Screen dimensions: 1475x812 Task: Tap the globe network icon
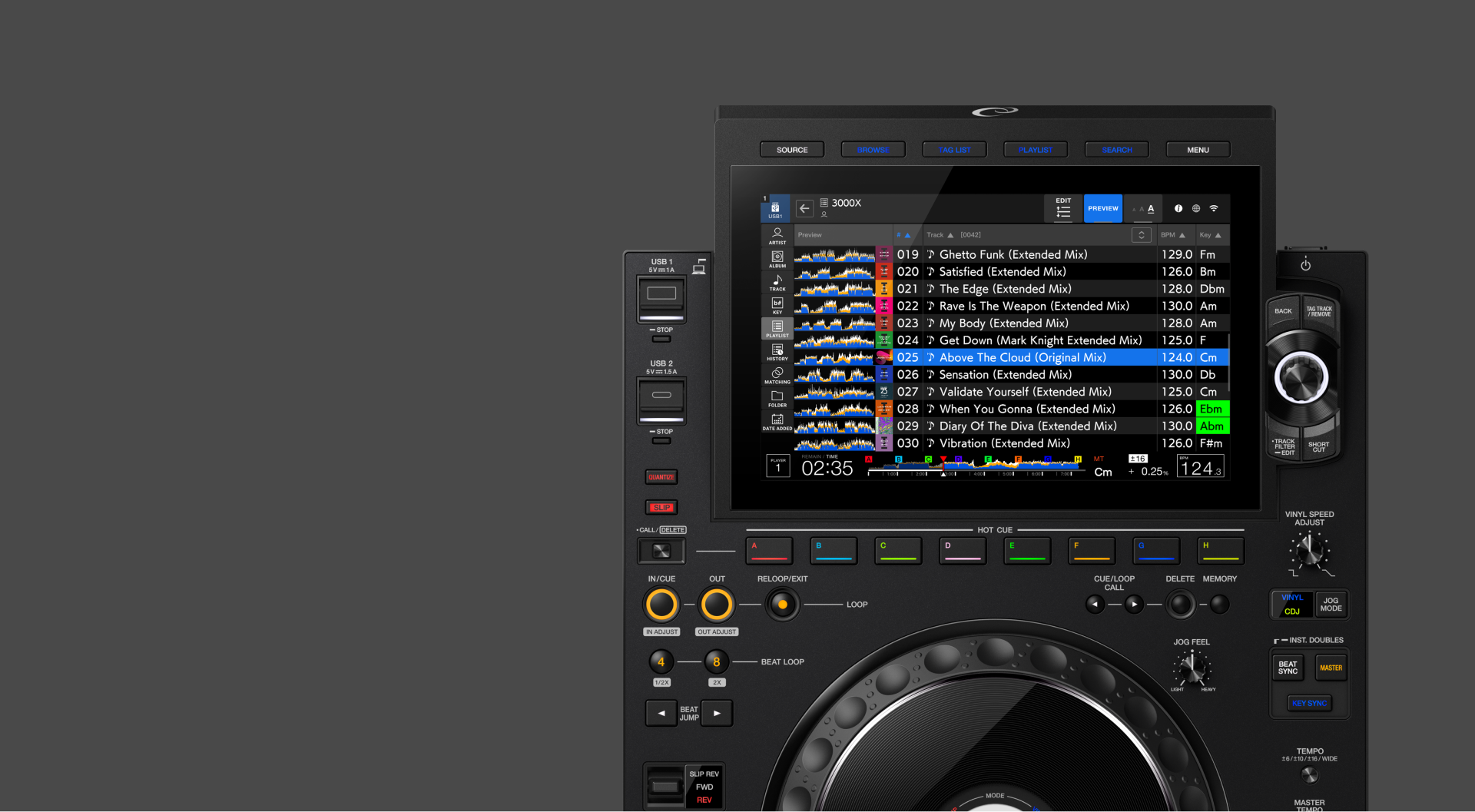1196,208
